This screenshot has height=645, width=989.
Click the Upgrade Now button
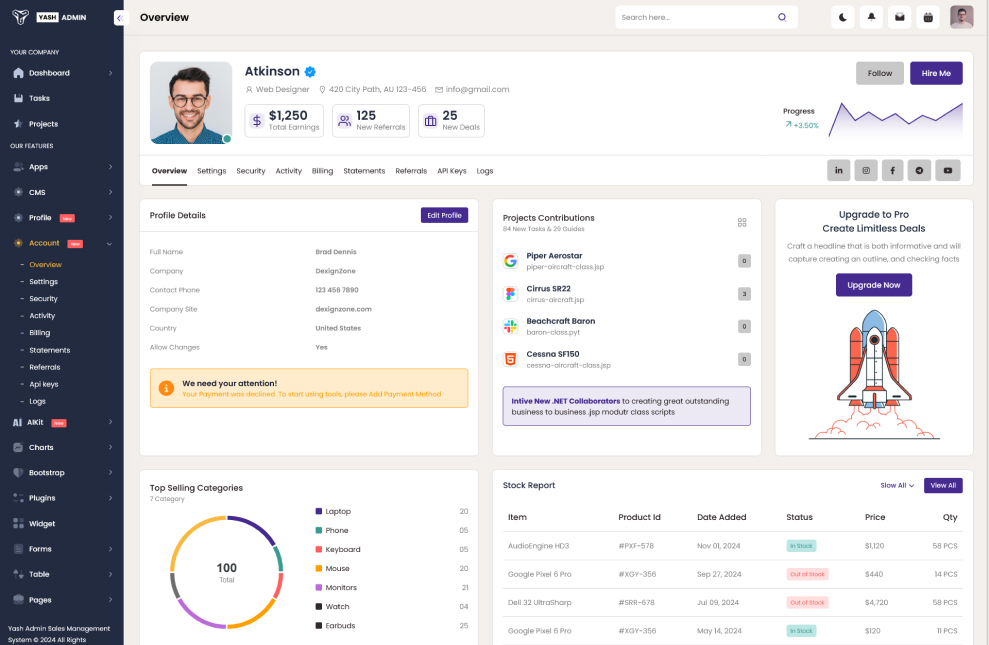(x=874, y=285)
